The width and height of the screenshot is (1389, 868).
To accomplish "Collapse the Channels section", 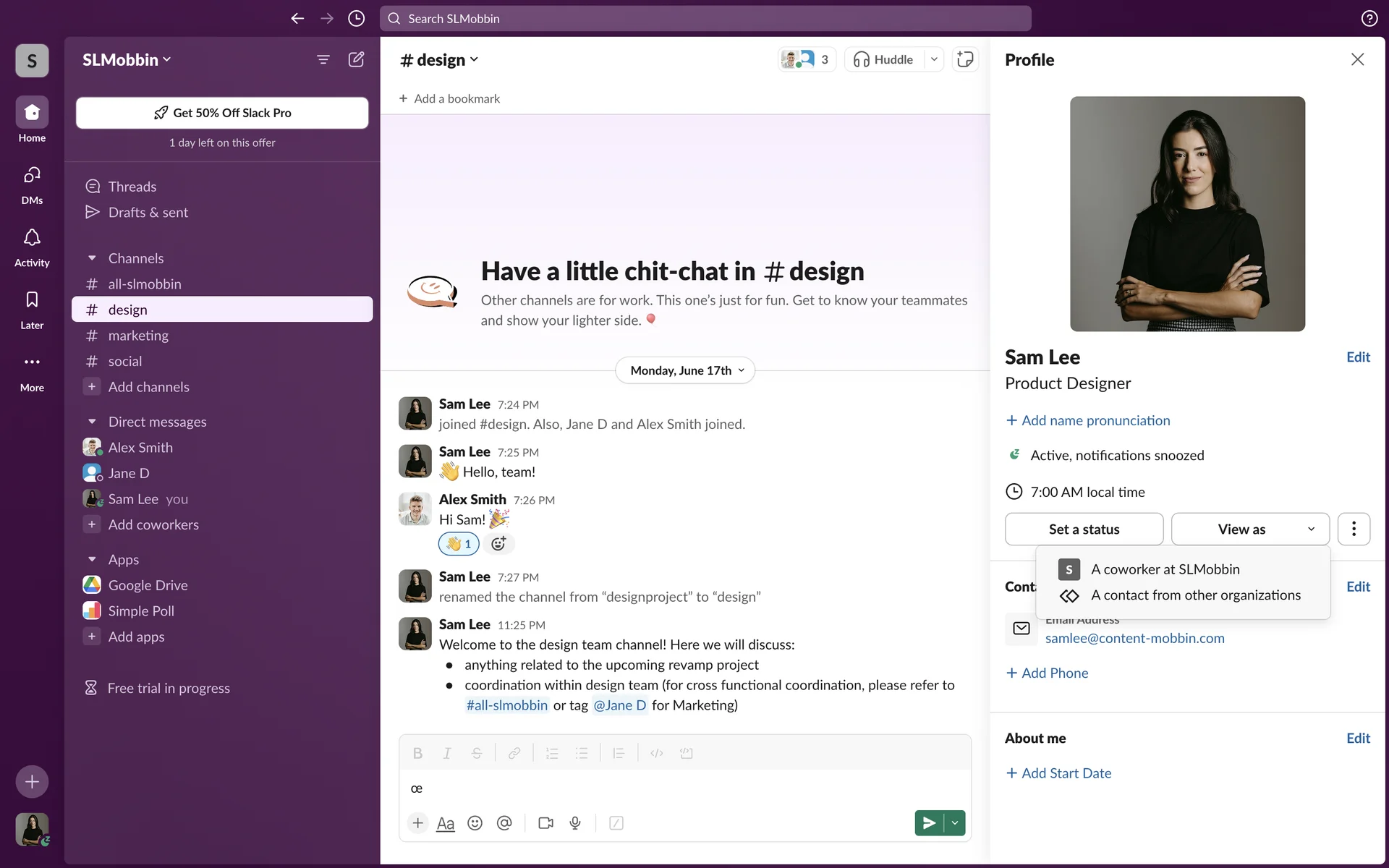I will pos(92,258).
